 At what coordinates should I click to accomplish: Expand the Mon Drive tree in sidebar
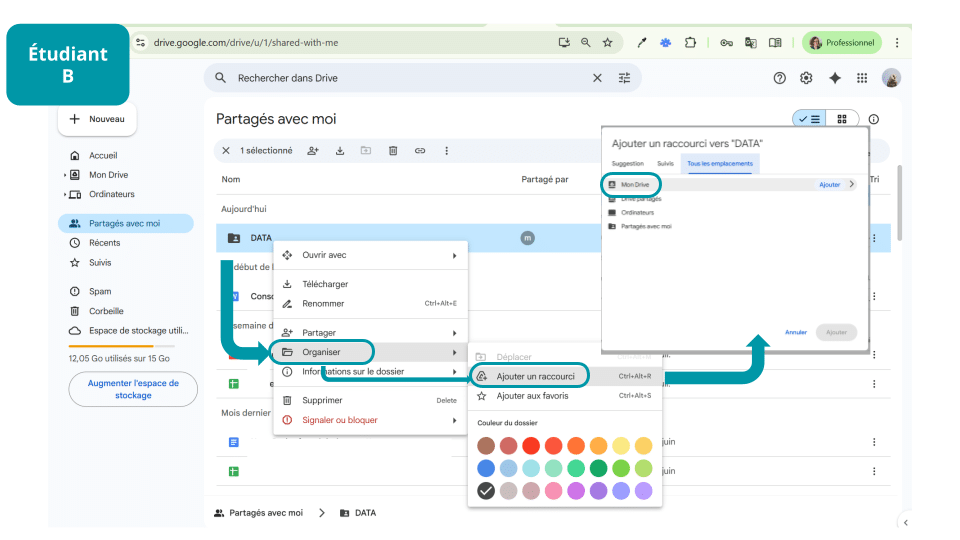(65, 175)
